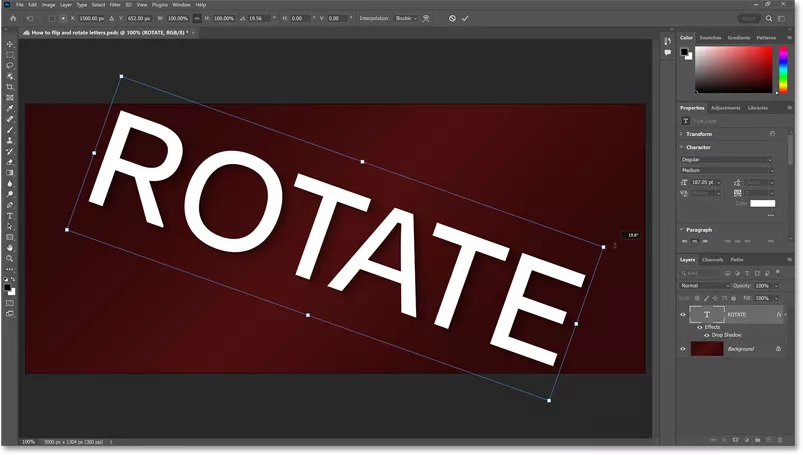Select the Rectangular Marquee tool
This screenshot has width=803, height=455.
coord(10,55)
